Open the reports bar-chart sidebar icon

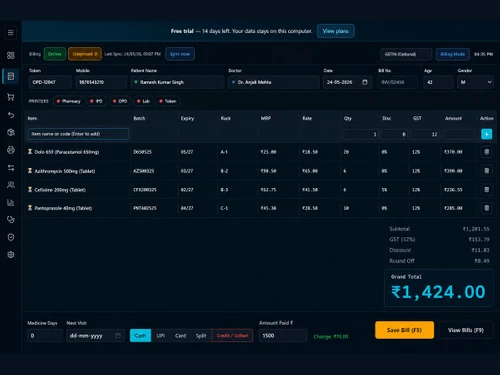tap(11, 202)
